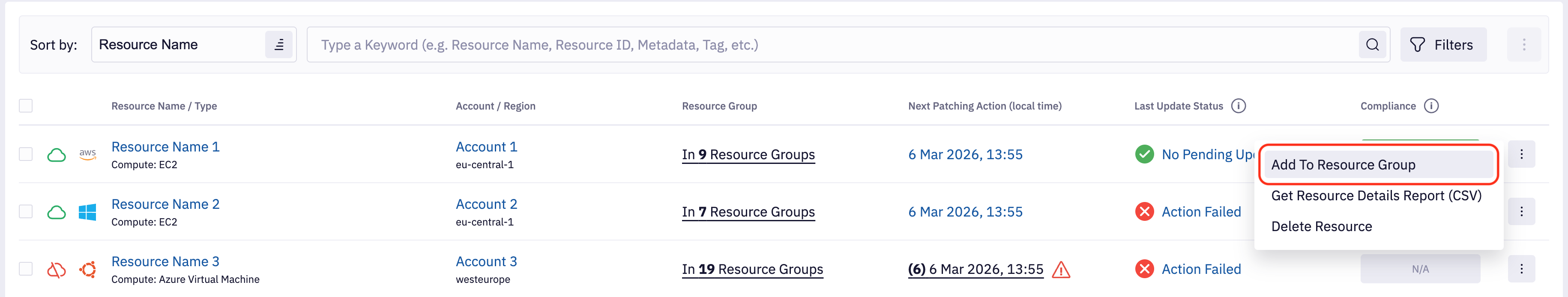
Task: Toggle the select-all header checkbox
Action: click(x=26, y=106)
